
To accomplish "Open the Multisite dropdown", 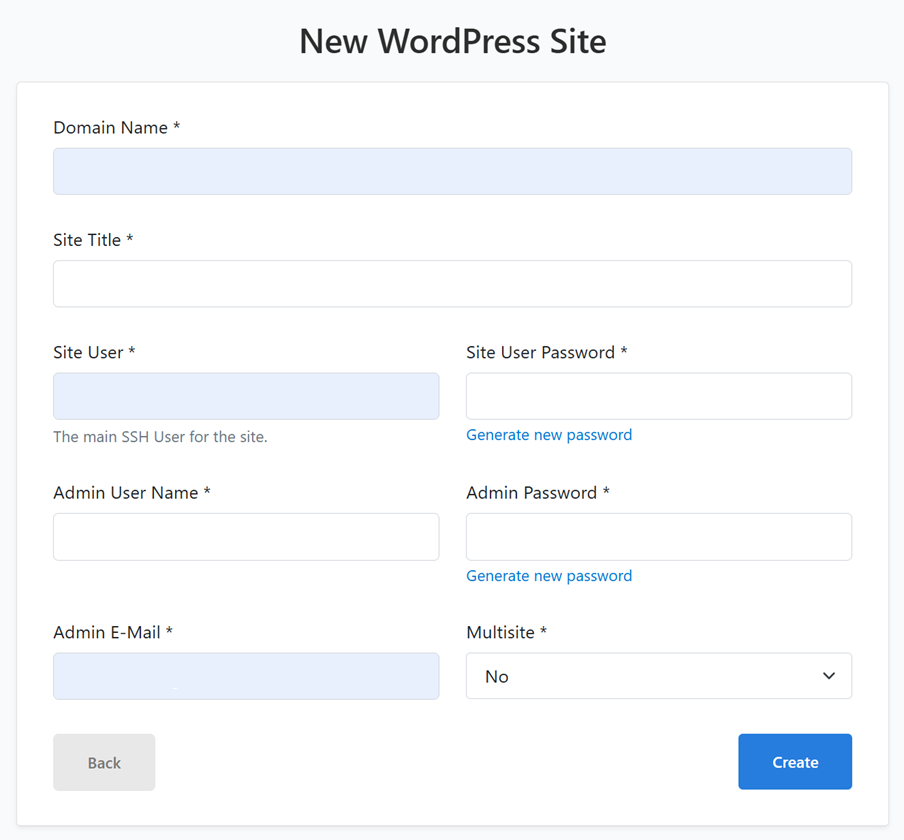I will point(659,676).
